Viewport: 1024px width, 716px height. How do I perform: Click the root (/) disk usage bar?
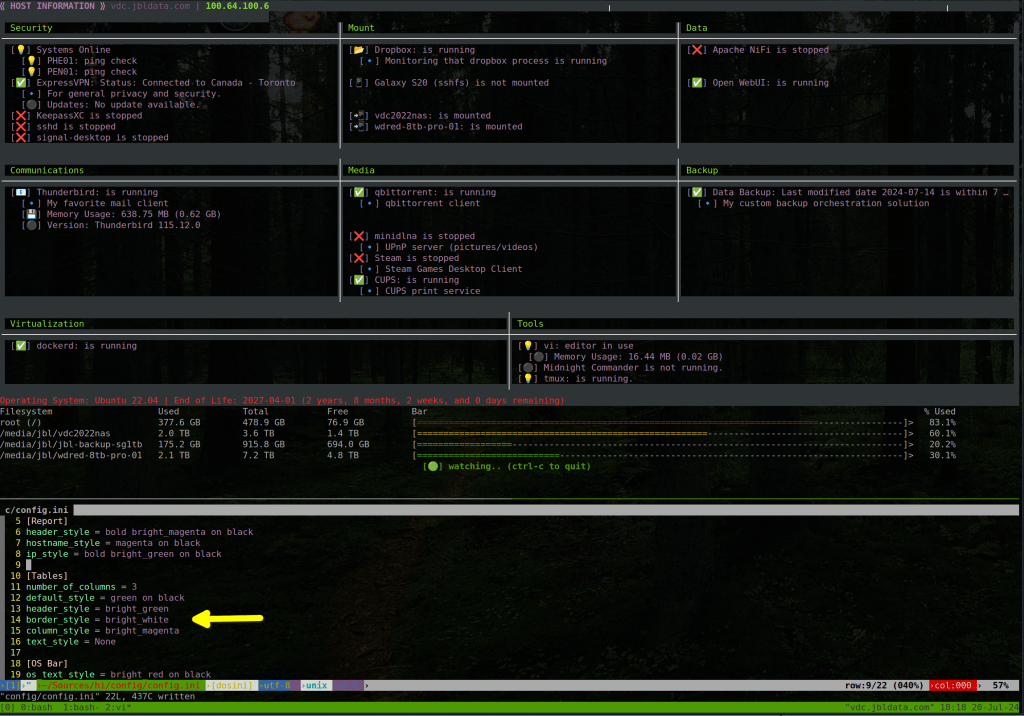[x=662, y=423]
